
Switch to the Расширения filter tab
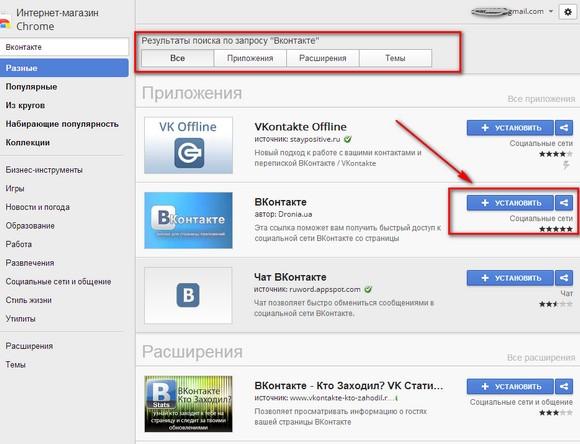coord(323,58)
